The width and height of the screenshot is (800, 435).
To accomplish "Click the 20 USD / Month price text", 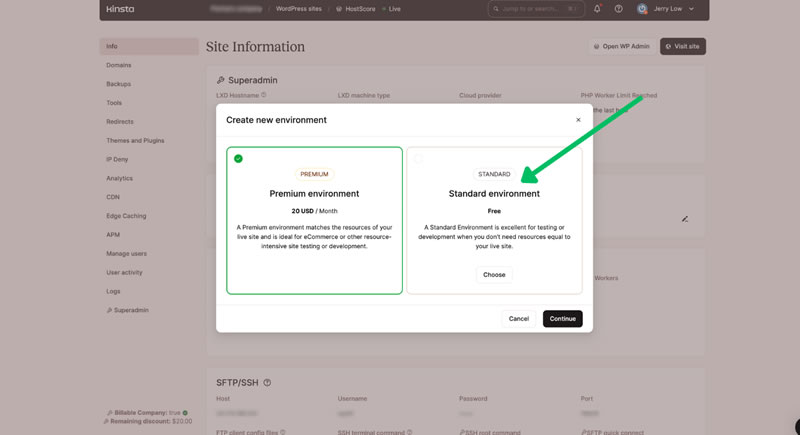I will 314,211.
